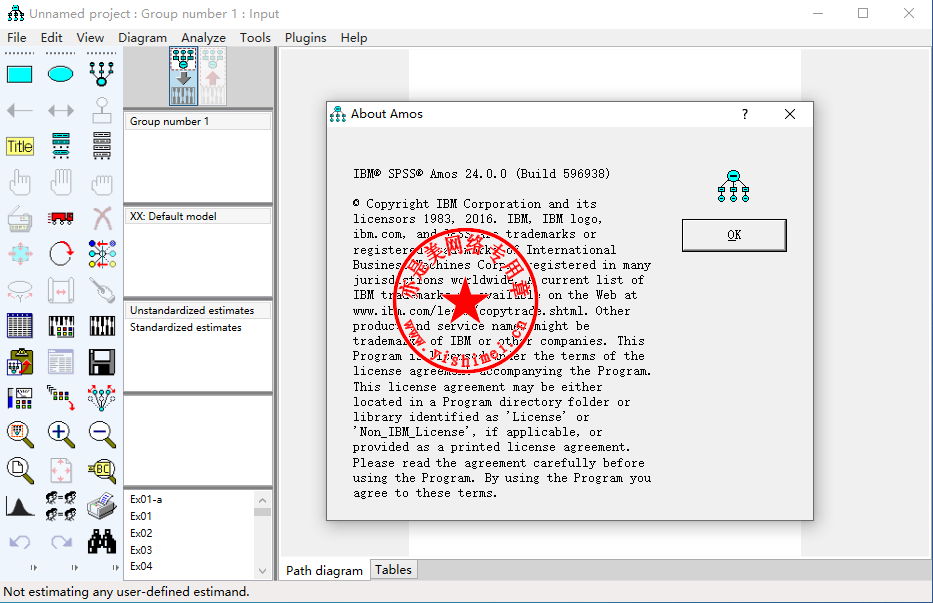
Task: Save the path diagram using floppy disk icon
Action: click(x=102, y=362)
